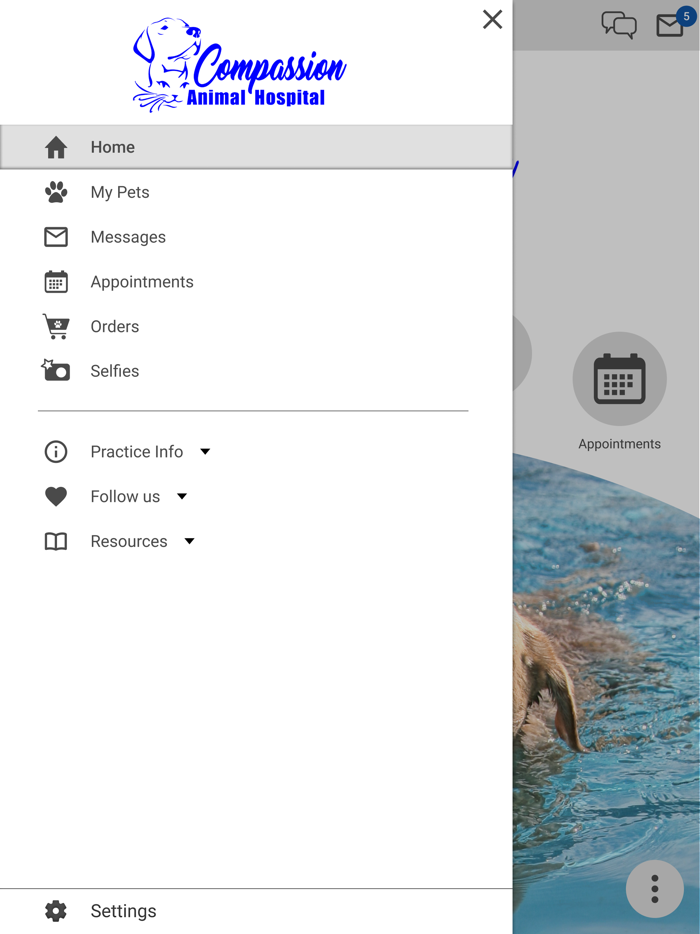The height and width of the screenshot is (934, 700).
Task: Open the Orders menu entry
Action: pyautogui.click(x=256, y=326)
